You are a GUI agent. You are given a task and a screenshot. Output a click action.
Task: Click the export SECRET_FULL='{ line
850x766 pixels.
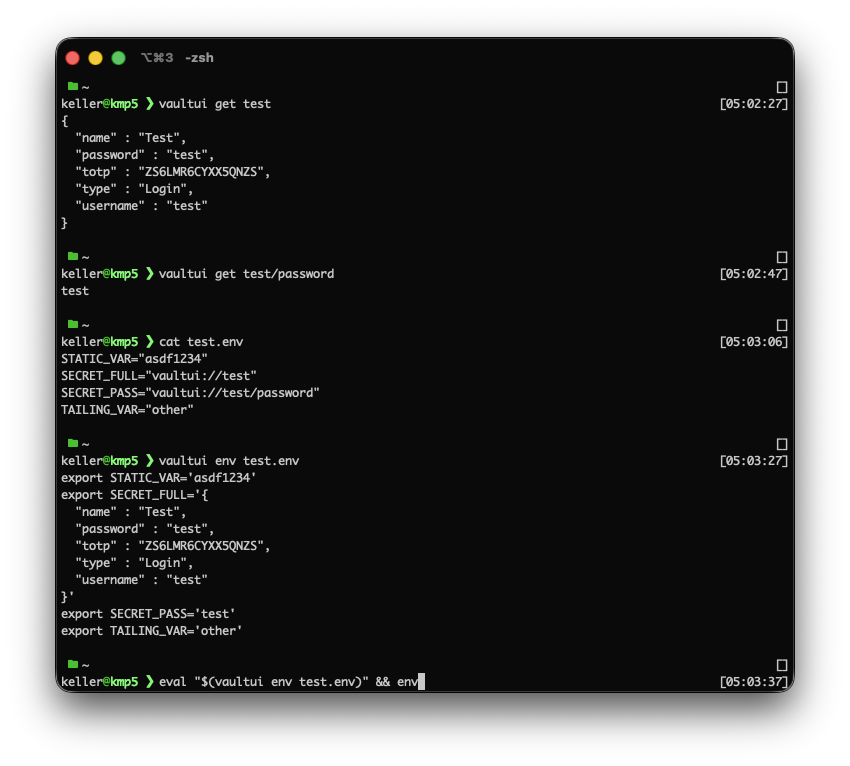click(134, 495)
